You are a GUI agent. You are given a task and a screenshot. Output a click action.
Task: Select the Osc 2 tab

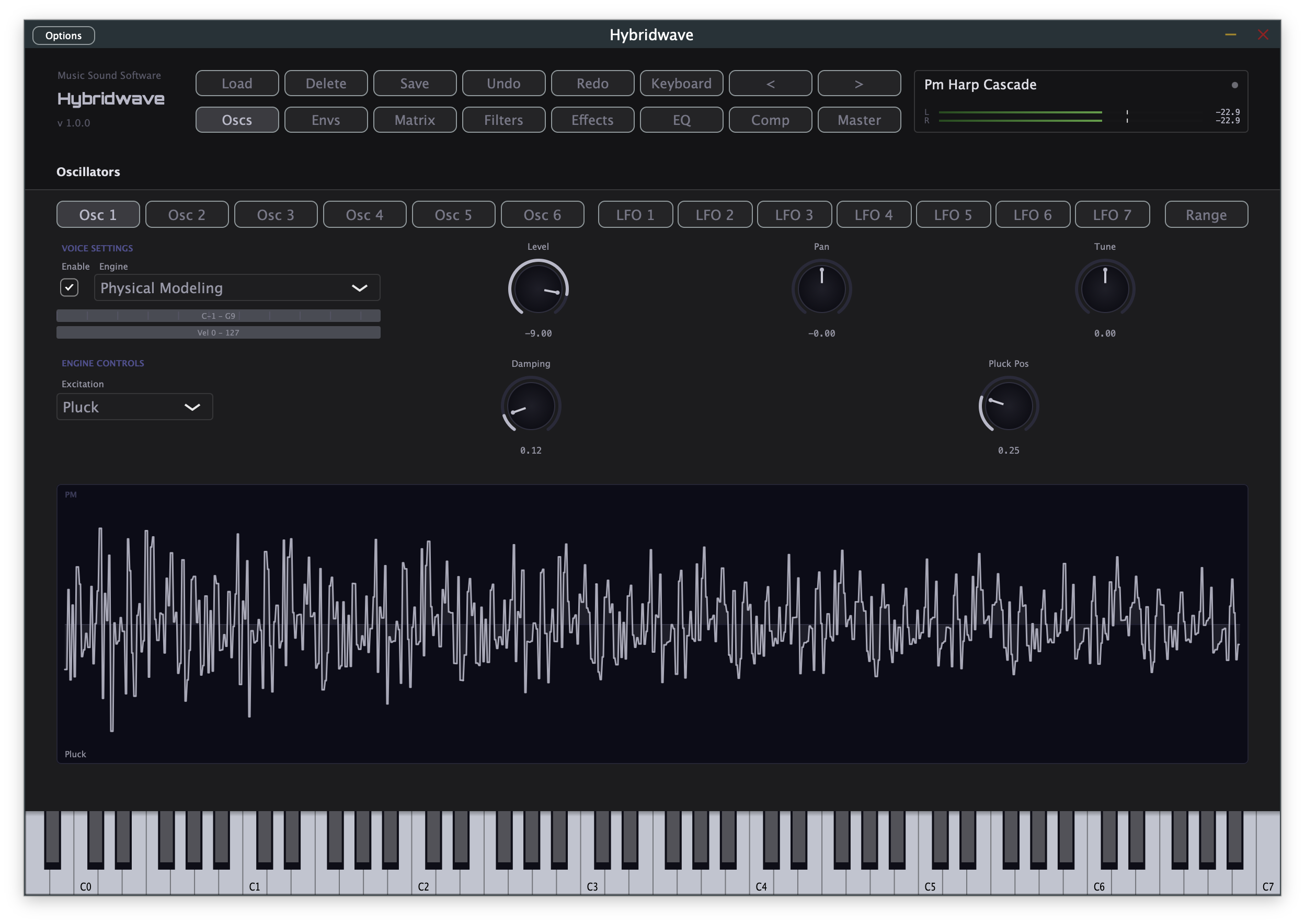(187, 214)
